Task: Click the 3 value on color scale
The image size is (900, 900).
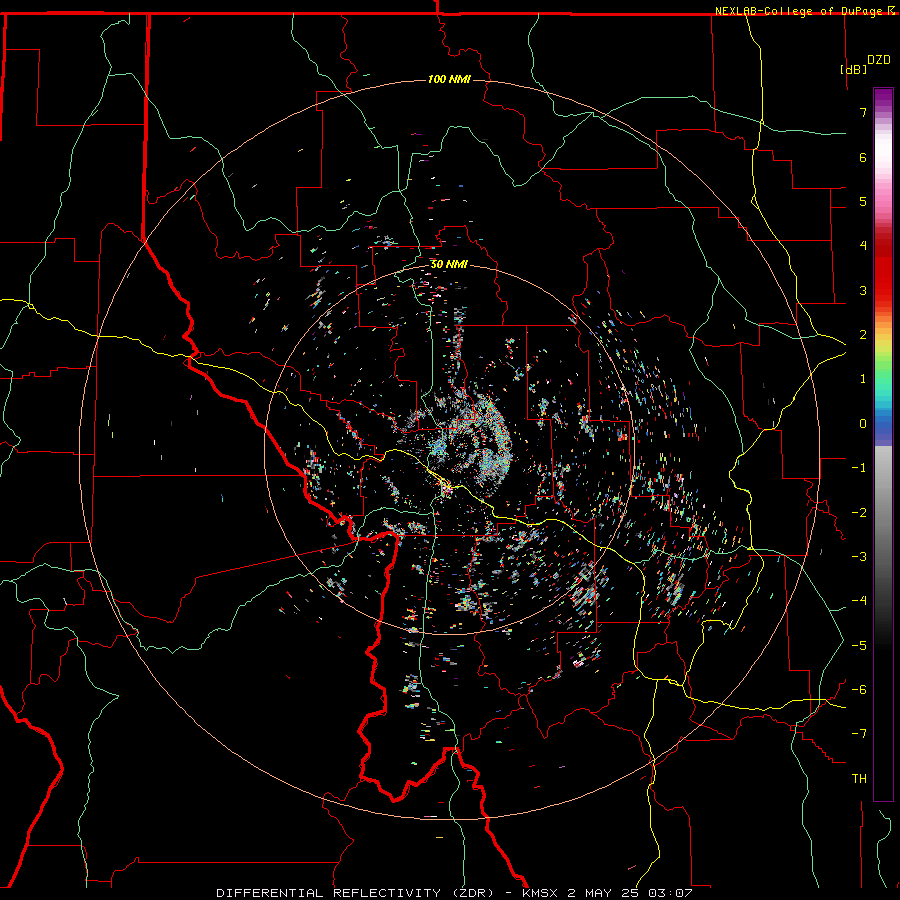Action: 863,290
